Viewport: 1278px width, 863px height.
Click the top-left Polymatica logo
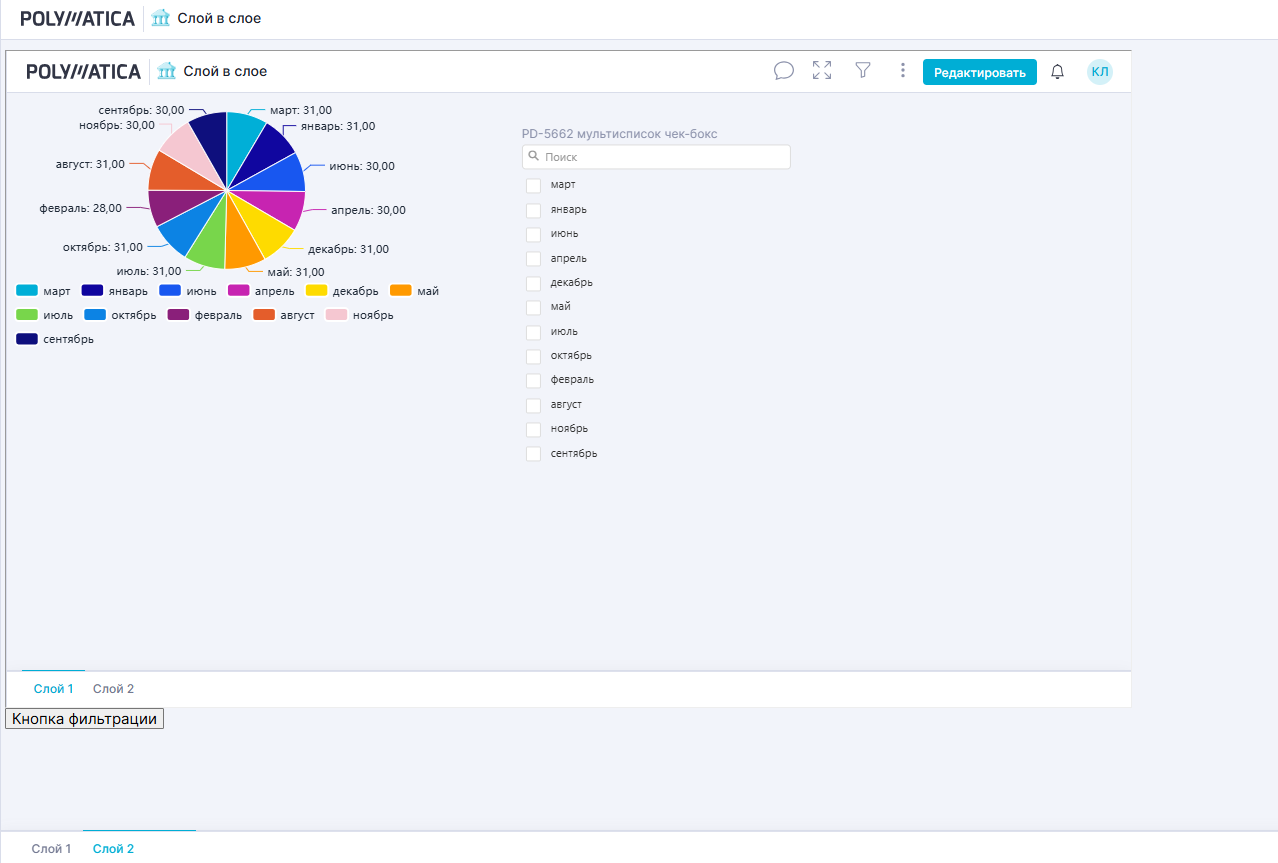(x=77, y=18)
